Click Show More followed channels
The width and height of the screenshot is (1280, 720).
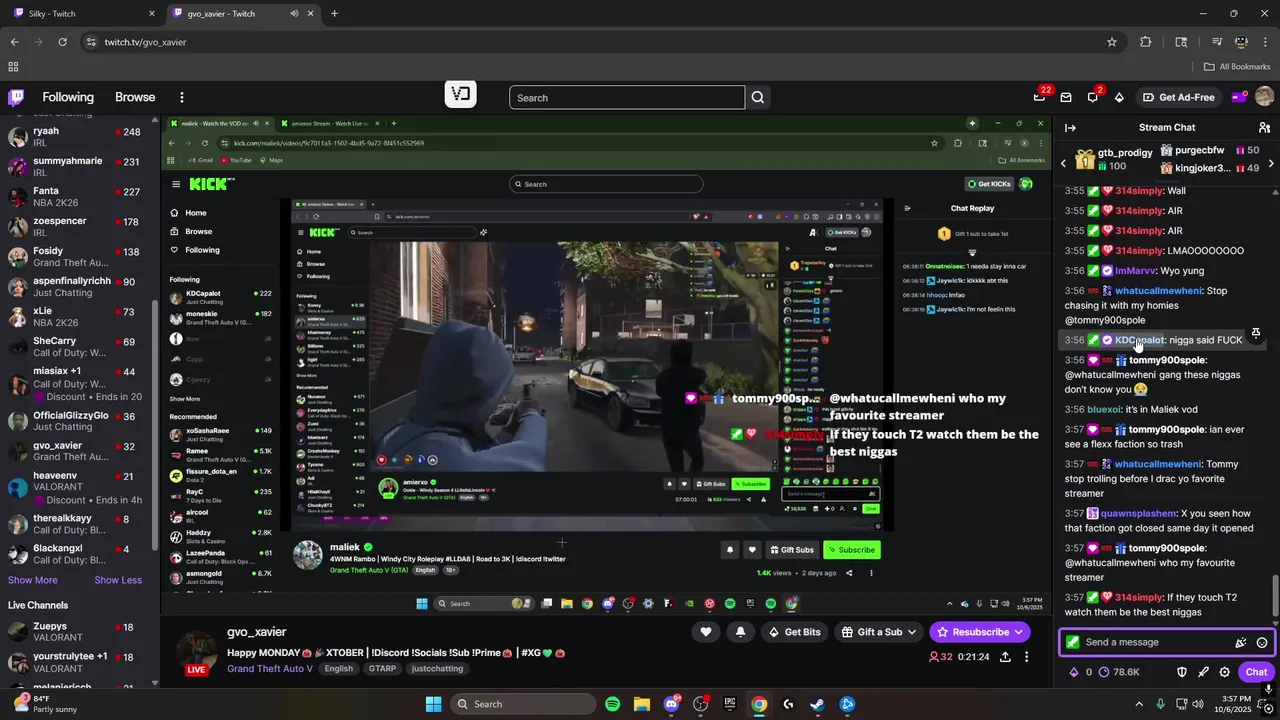point(33,580)
